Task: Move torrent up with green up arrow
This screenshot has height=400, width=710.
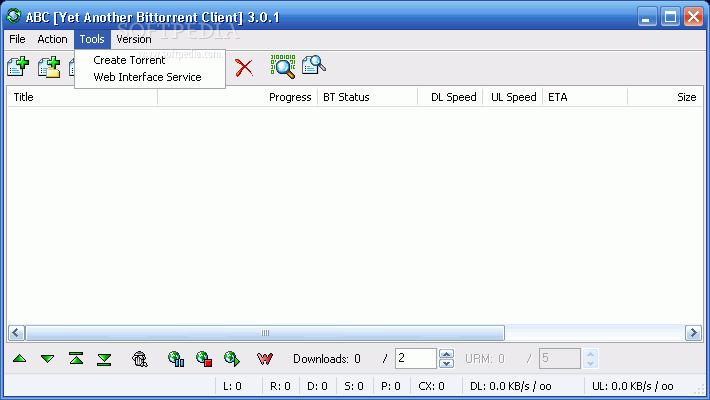Action: [x=19, y=359]
